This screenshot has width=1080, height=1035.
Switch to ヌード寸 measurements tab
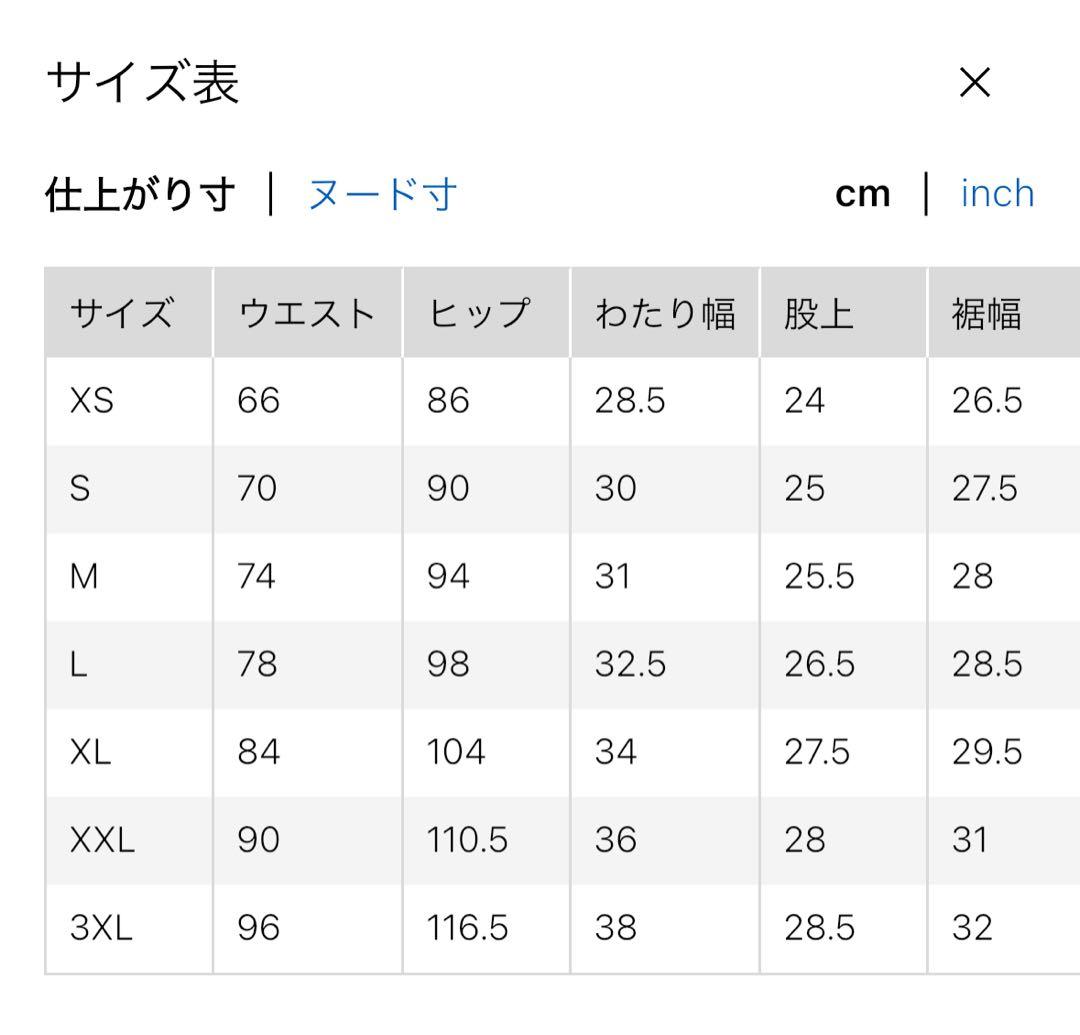click(x=383, y=194)
